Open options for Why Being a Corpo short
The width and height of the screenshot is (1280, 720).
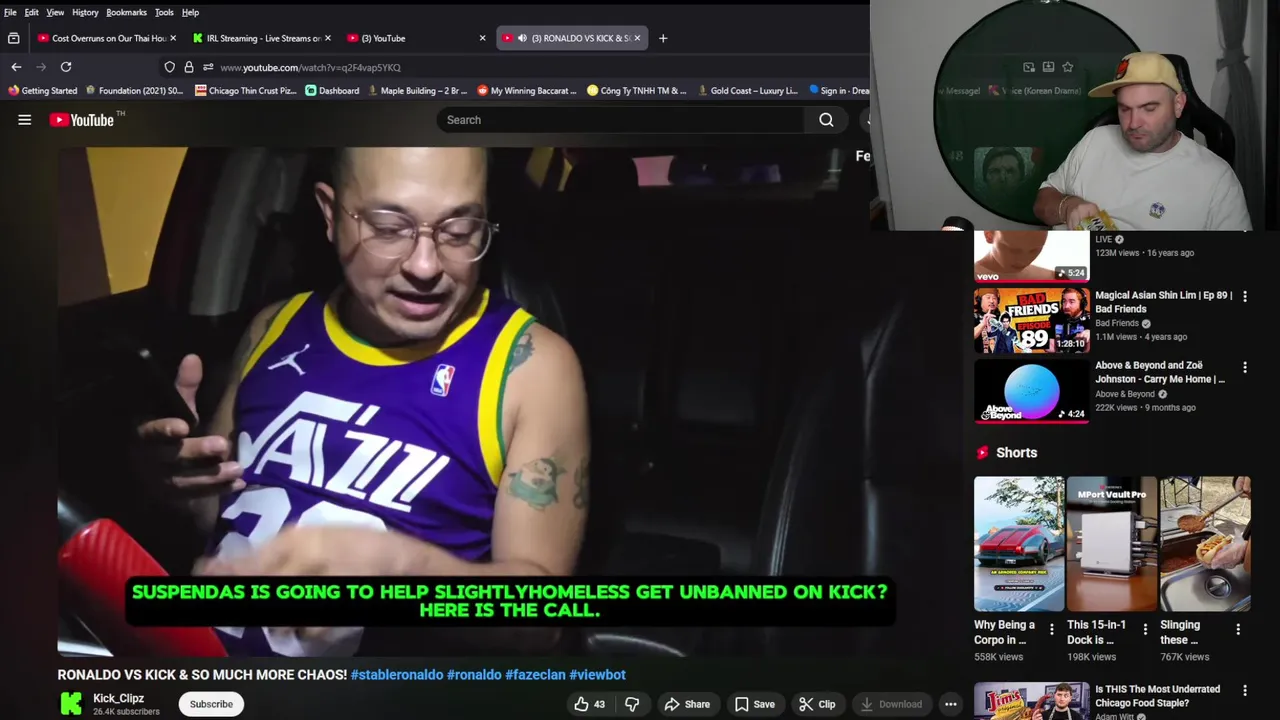click(x=1051, y=629)
